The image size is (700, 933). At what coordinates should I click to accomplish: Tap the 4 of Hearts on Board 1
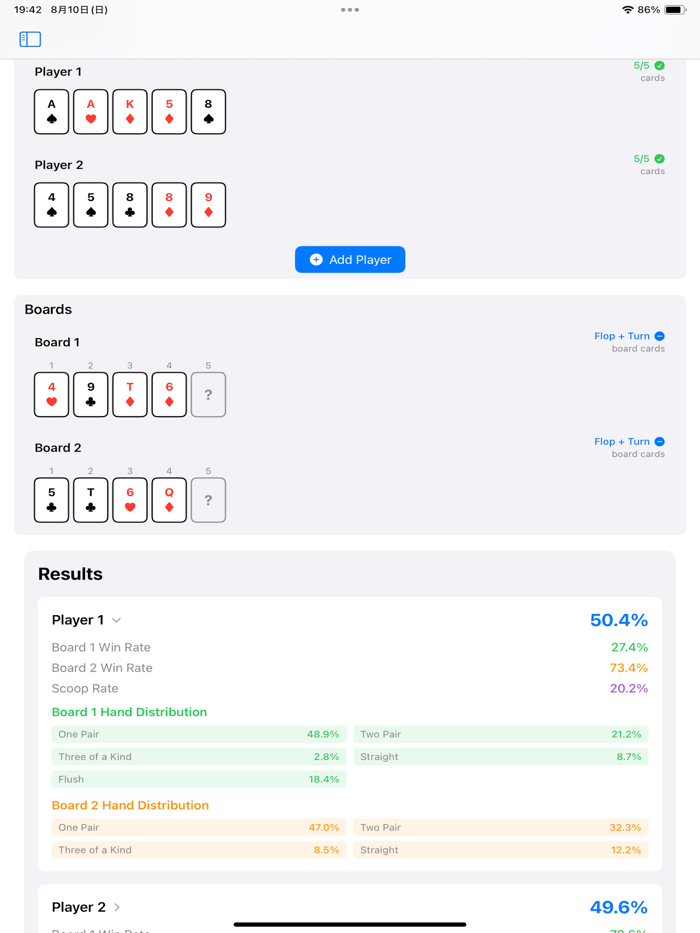(x=51, y=394)
